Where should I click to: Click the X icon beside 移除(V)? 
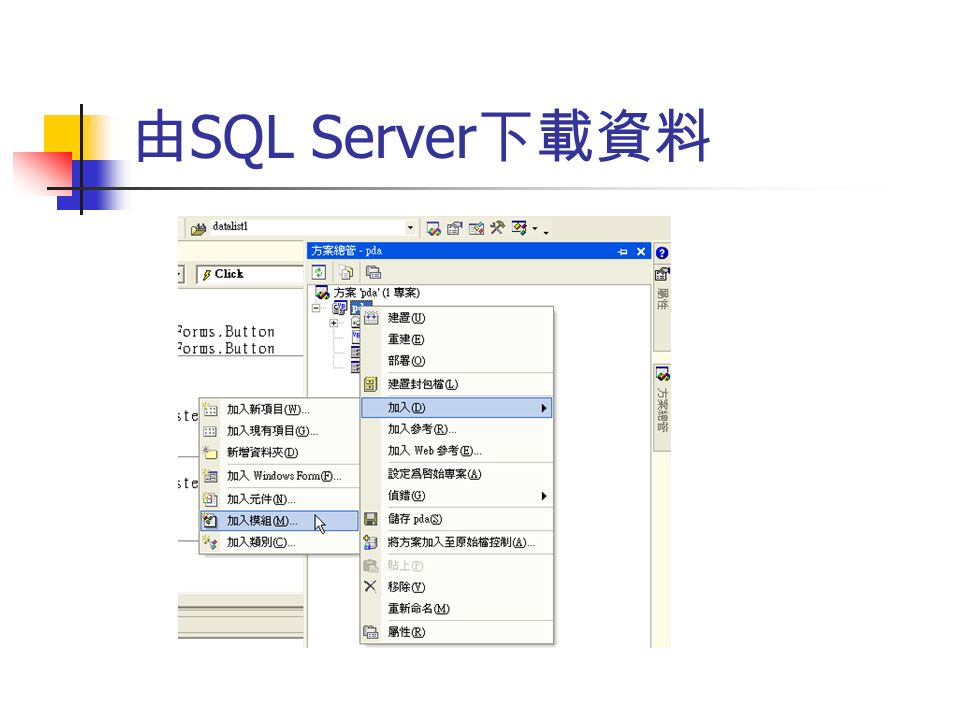tap(370, 587)
